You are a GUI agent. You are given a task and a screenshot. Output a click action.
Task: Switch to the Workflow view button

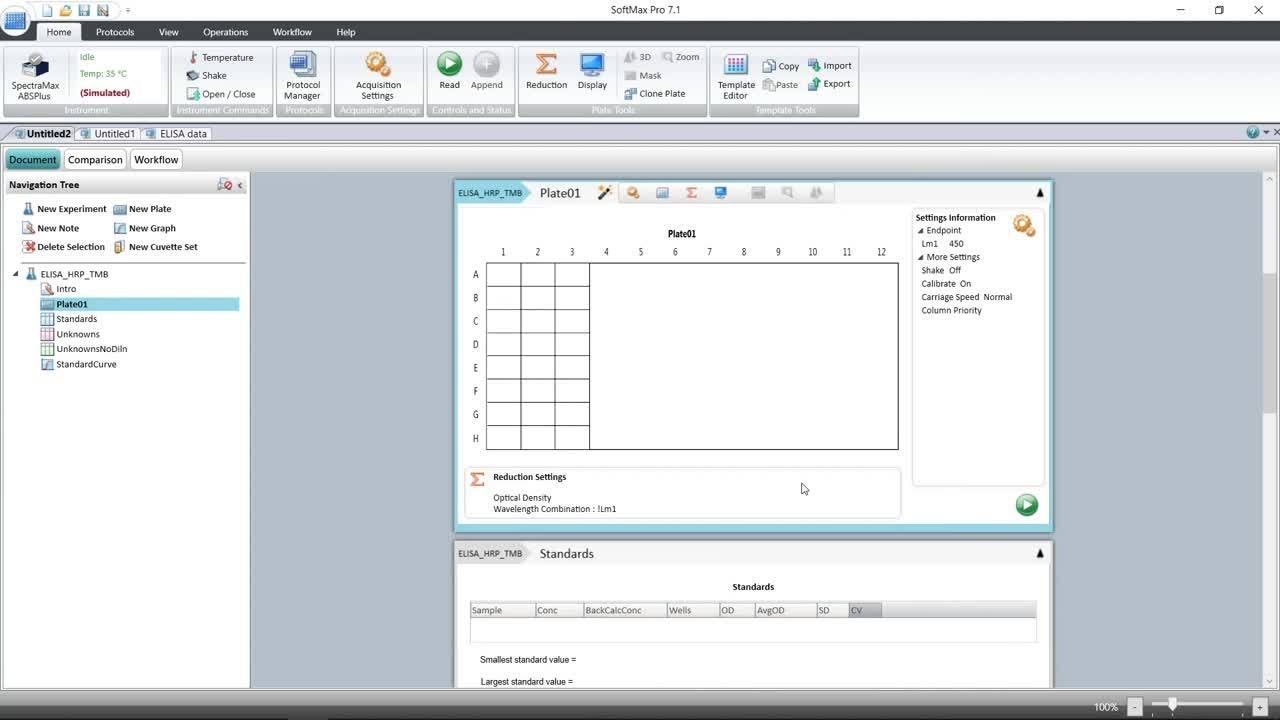(156, 160)
